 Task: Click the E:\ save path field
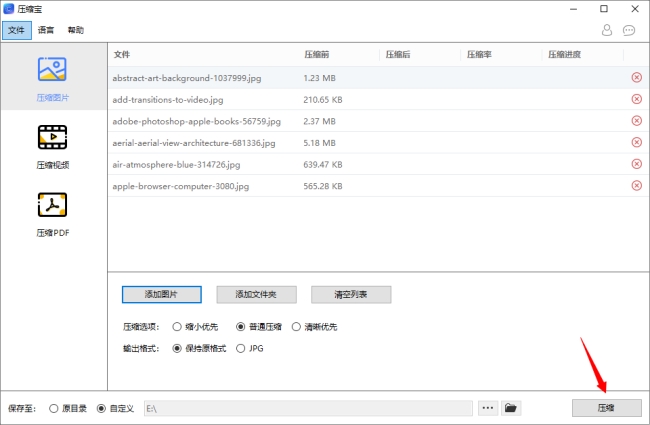pos(308,408)
